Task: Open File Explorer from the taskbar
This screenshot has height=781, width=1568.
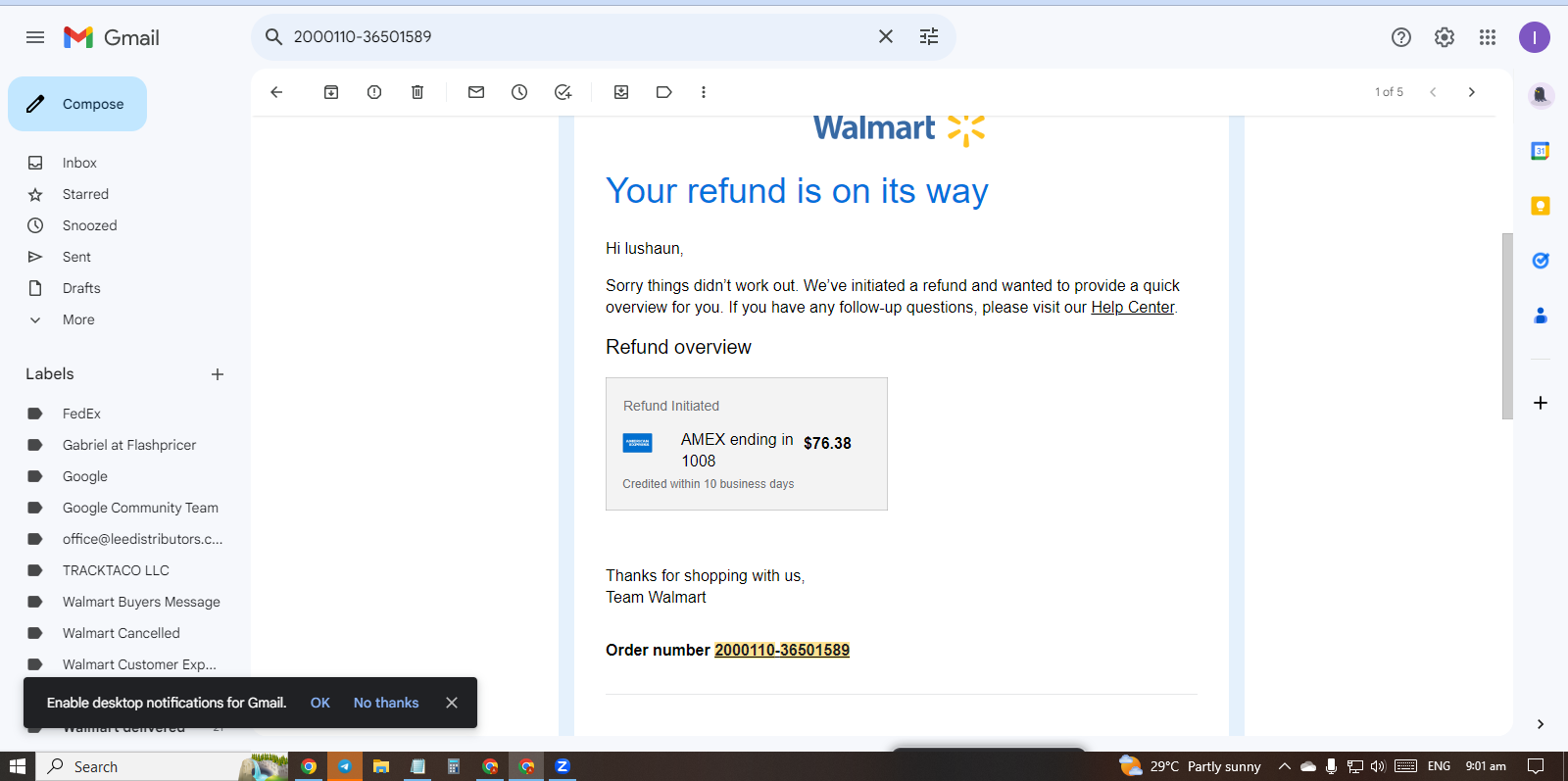Action: [x=381, y=766]
